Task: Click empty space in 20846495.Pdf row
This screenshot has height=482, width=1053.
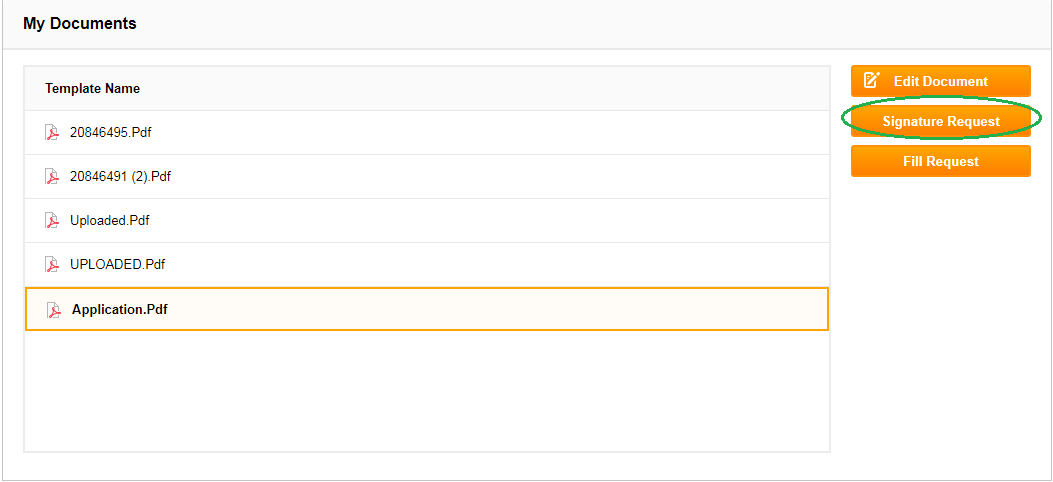Action: click(x=490, y=132)
